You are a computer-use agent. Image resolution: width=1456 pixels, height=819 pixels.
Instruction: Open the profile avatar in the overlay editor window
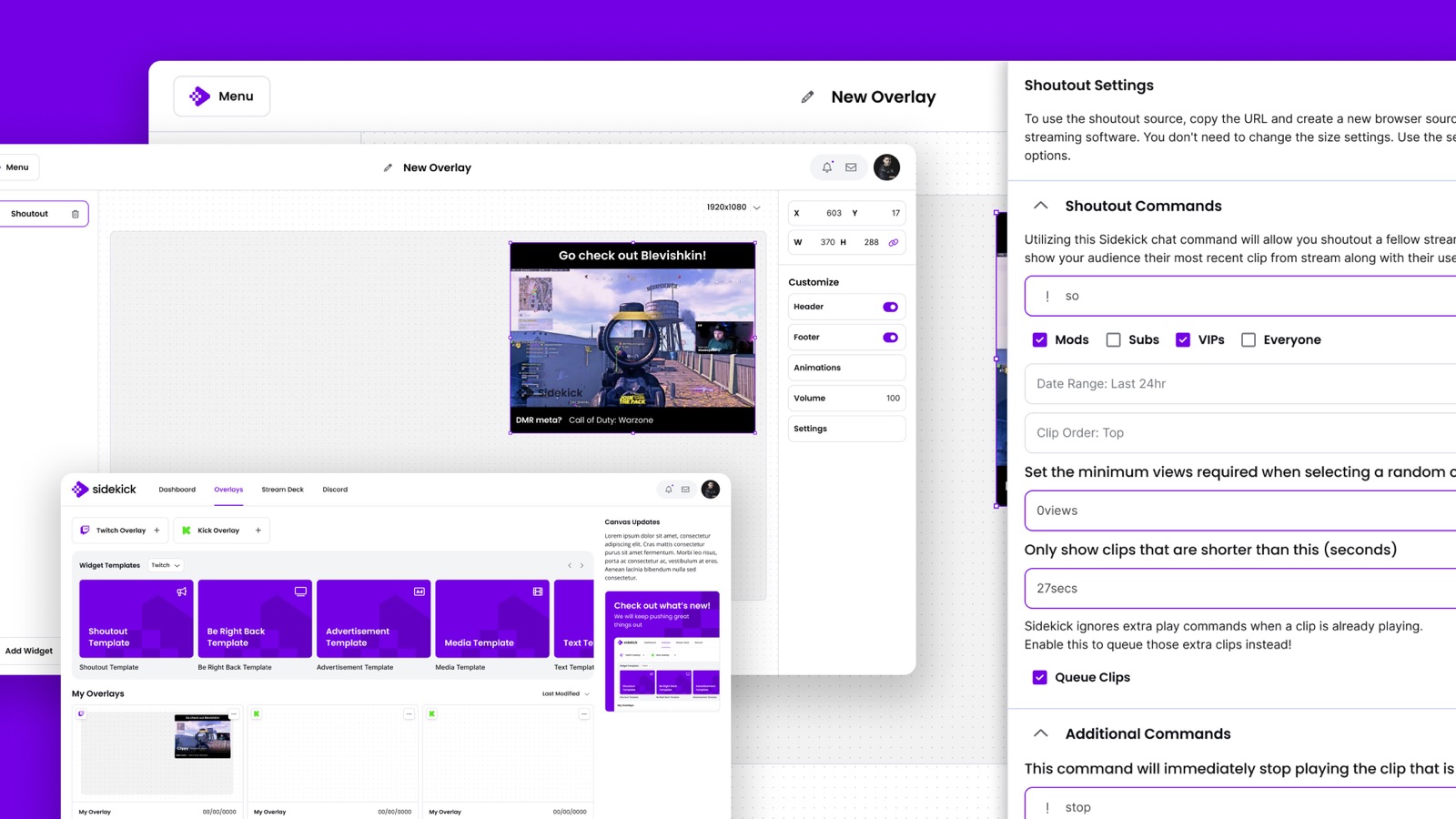click(x=886, y=167)
